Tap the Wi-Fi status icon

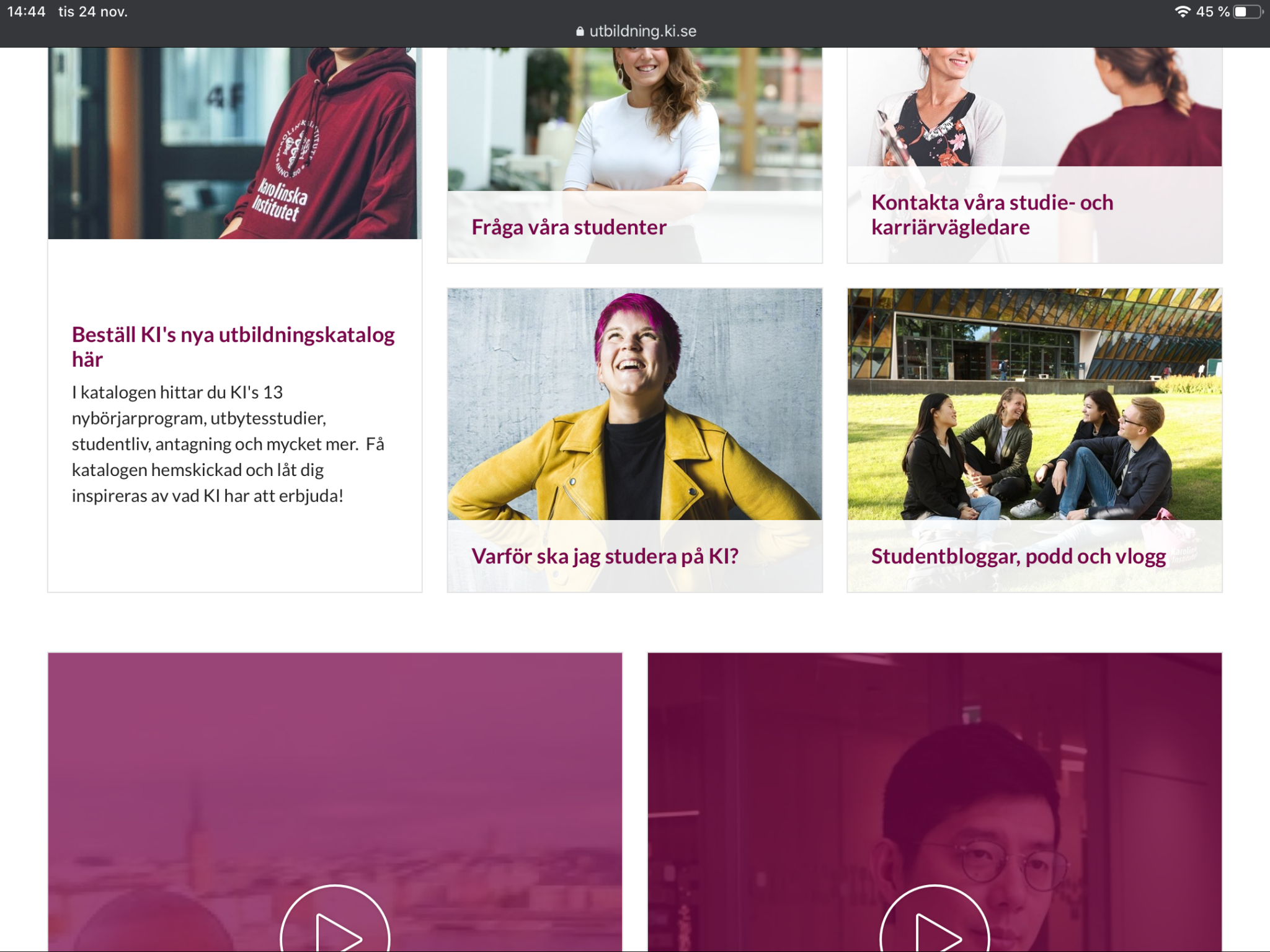1183,12
